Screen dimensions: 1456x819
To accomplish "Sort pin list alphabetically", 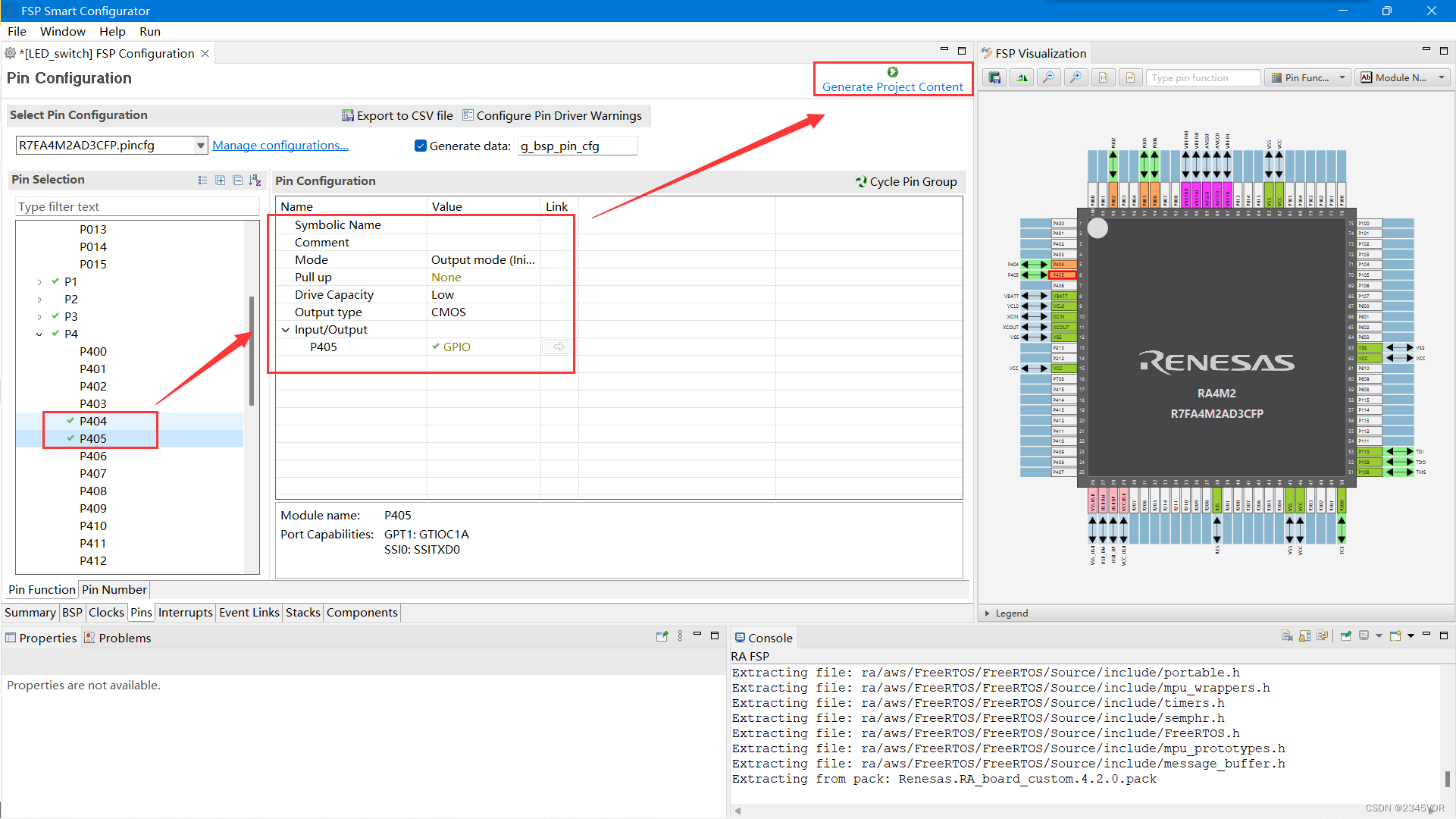I will click(x=255, y=180).
